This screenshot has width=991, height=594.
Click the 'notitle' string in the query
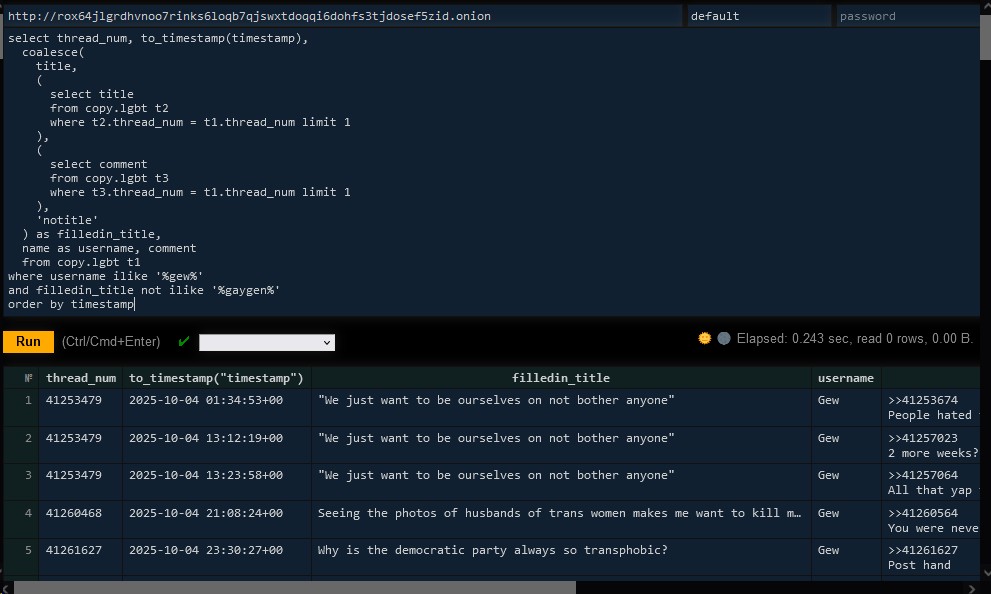[x=67, y=221]
